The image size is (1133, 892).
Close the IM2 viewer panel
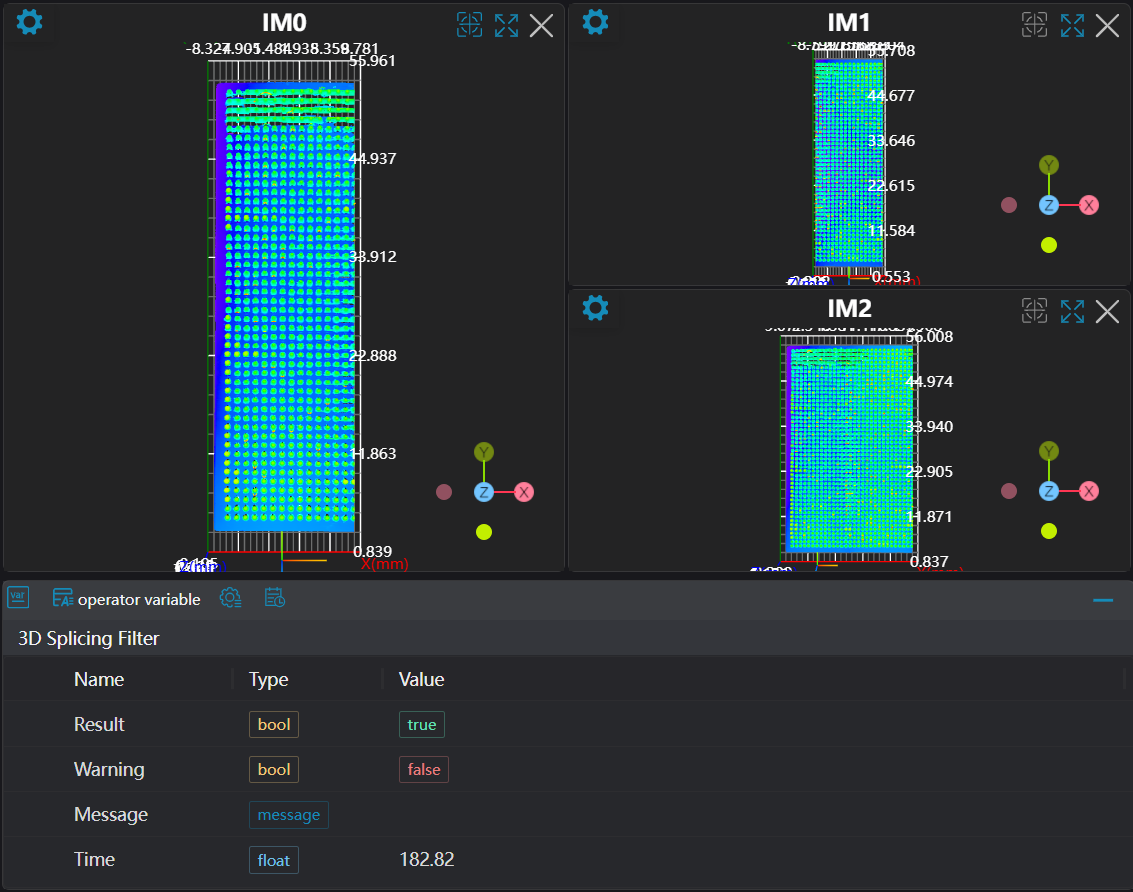pyautogui.click(x=1107, y=311)
